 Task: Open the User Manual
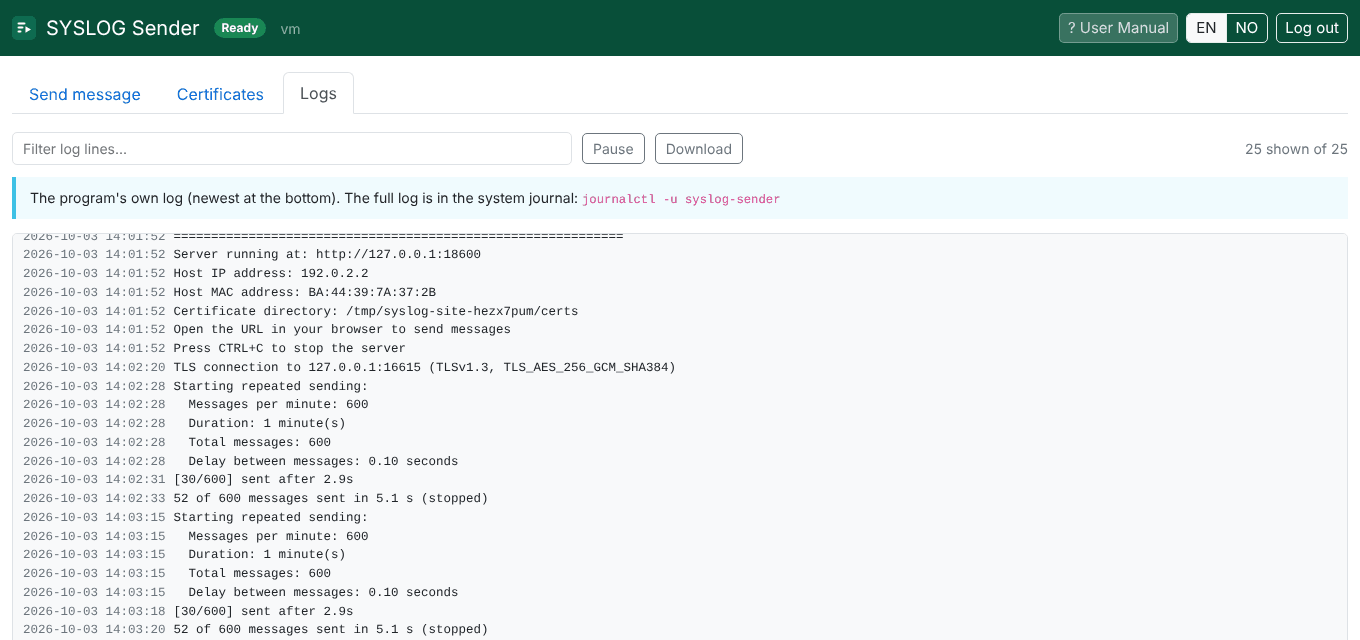point(1118,28)
